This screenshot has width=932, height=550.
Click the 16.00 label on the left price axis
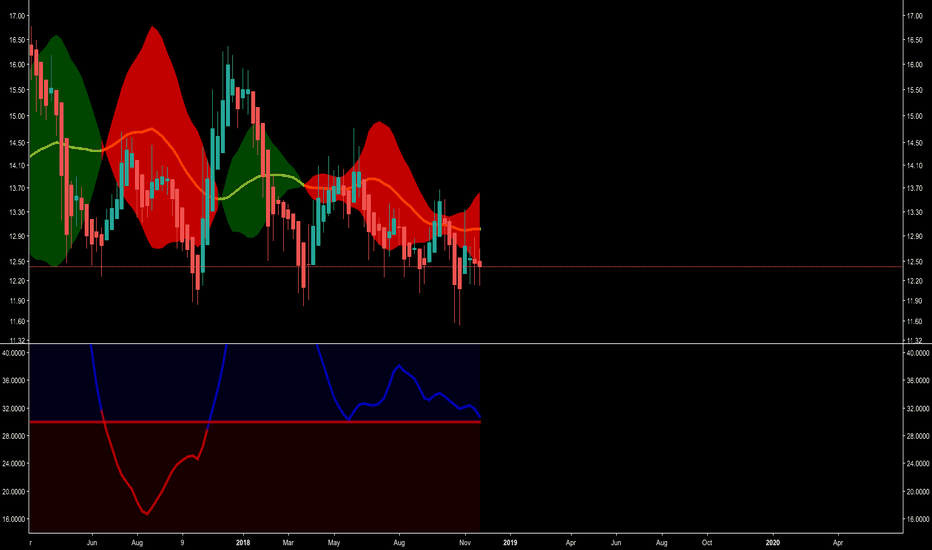pos(17,65)
